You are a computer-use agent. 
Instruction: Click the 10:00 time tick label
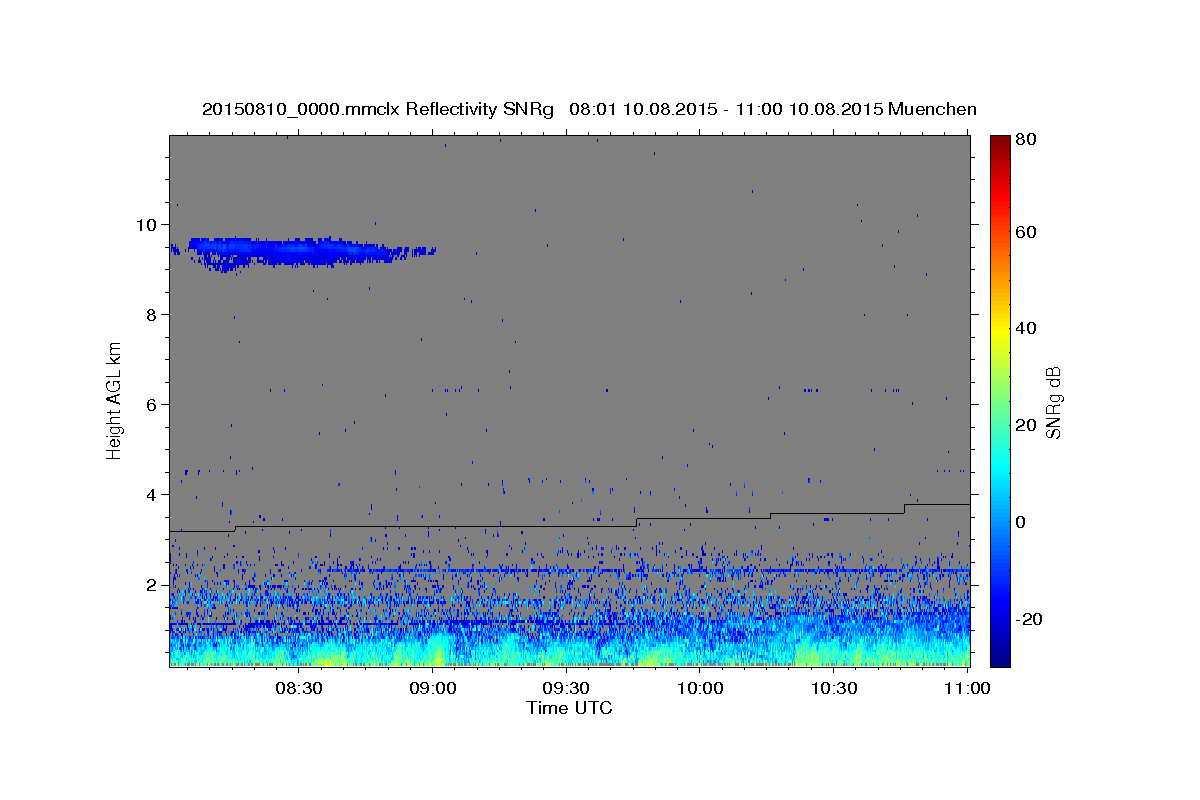pos(700,688)
